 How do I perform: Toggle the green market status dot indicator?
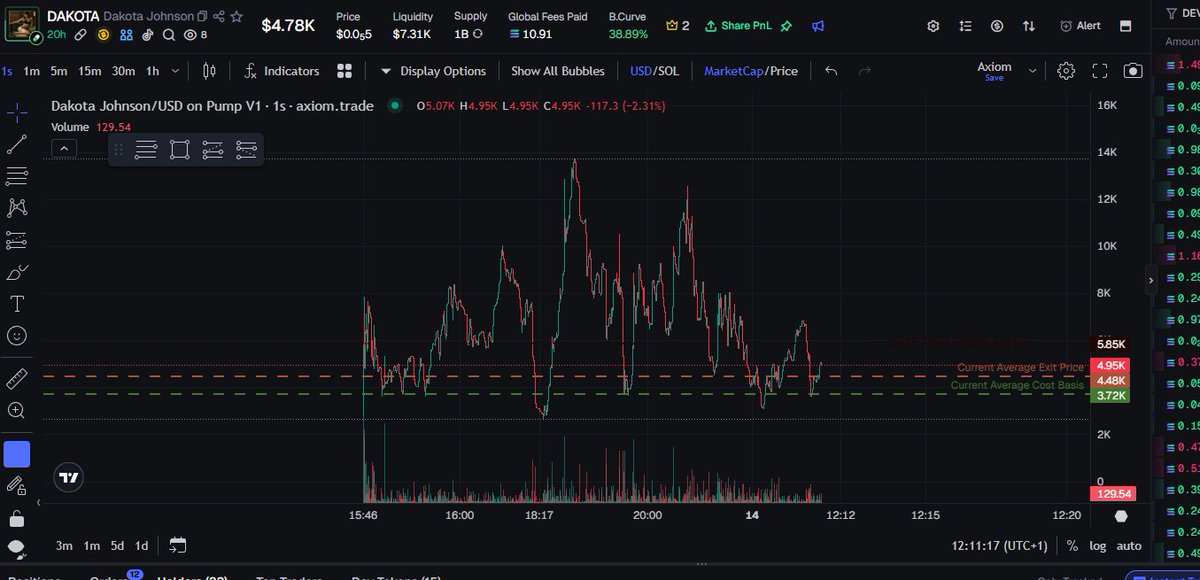(397, 105)
